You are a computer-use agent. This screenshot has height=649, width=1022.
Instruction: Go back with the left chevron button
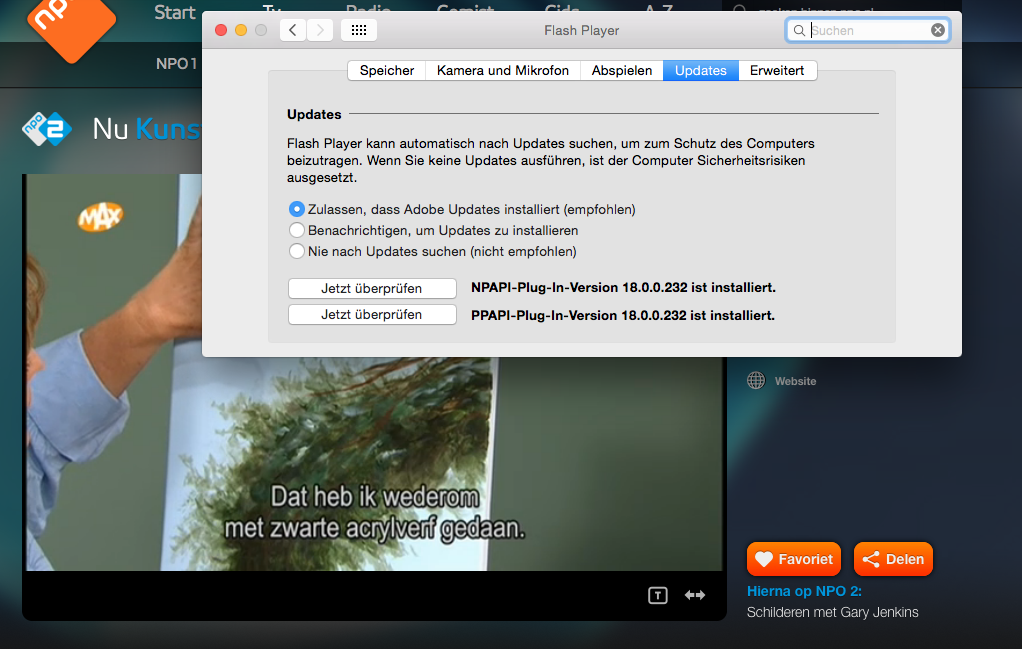292,30
